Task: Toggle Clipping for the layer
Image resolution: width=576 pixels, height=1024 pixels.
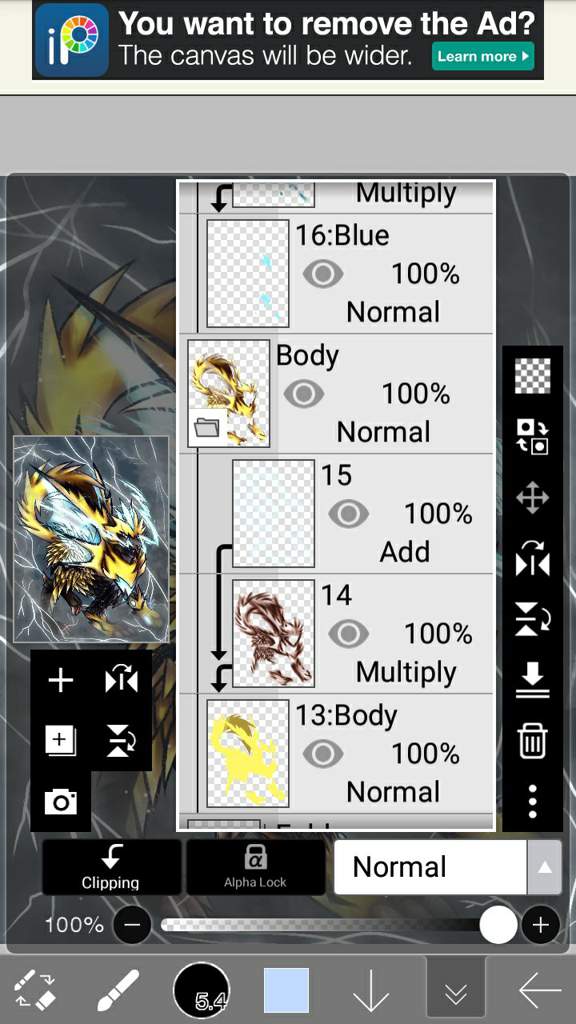Action: [111, 867]
